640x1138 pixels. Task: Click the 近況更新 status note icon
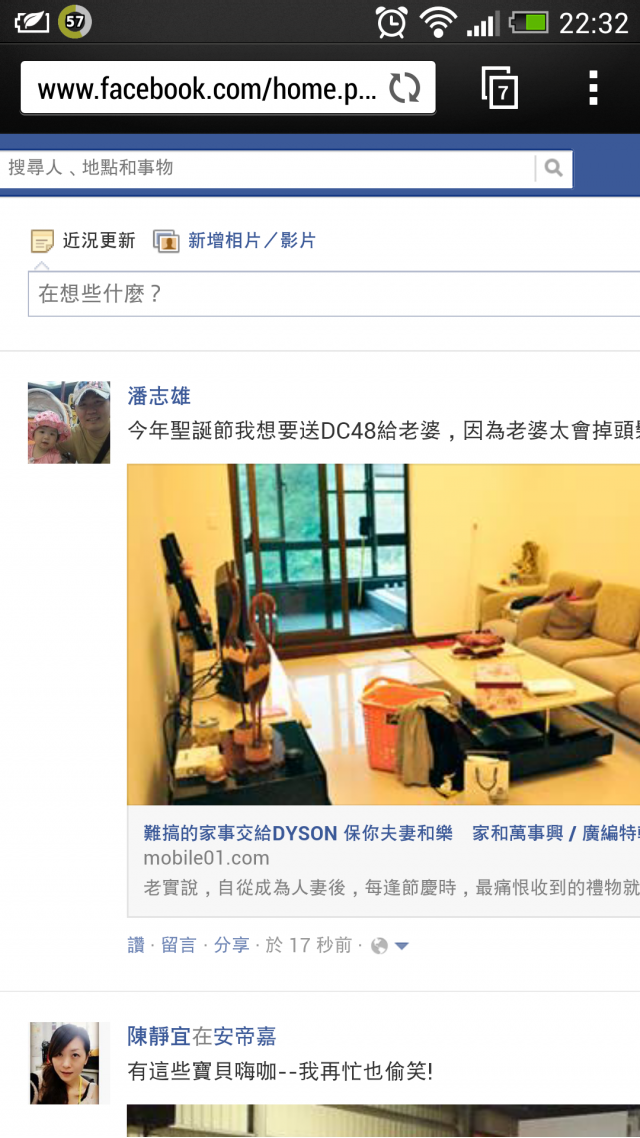(42, 241)
